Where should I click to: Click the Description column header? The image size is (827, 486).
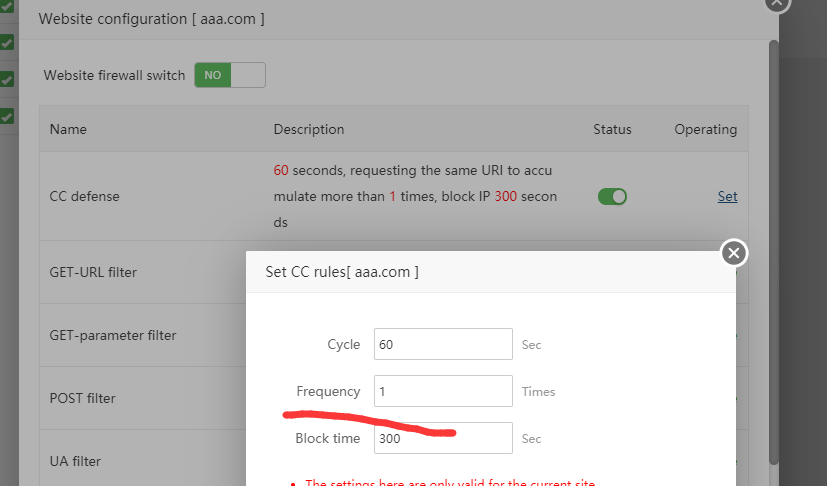point(308,129)
